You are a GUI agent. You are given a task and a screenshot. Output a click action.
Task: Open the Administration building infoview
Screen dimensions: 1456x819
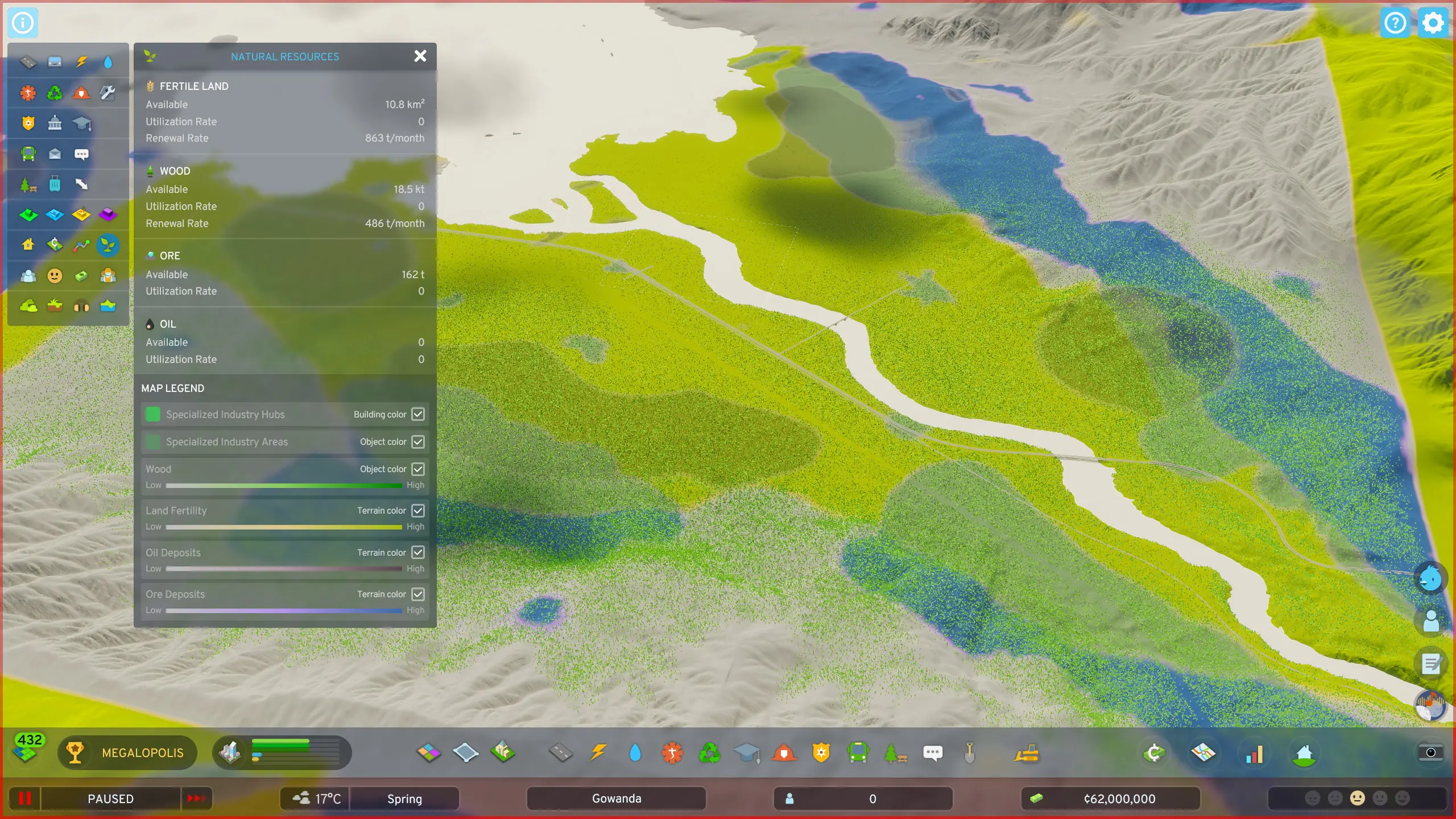coord(55,123)
